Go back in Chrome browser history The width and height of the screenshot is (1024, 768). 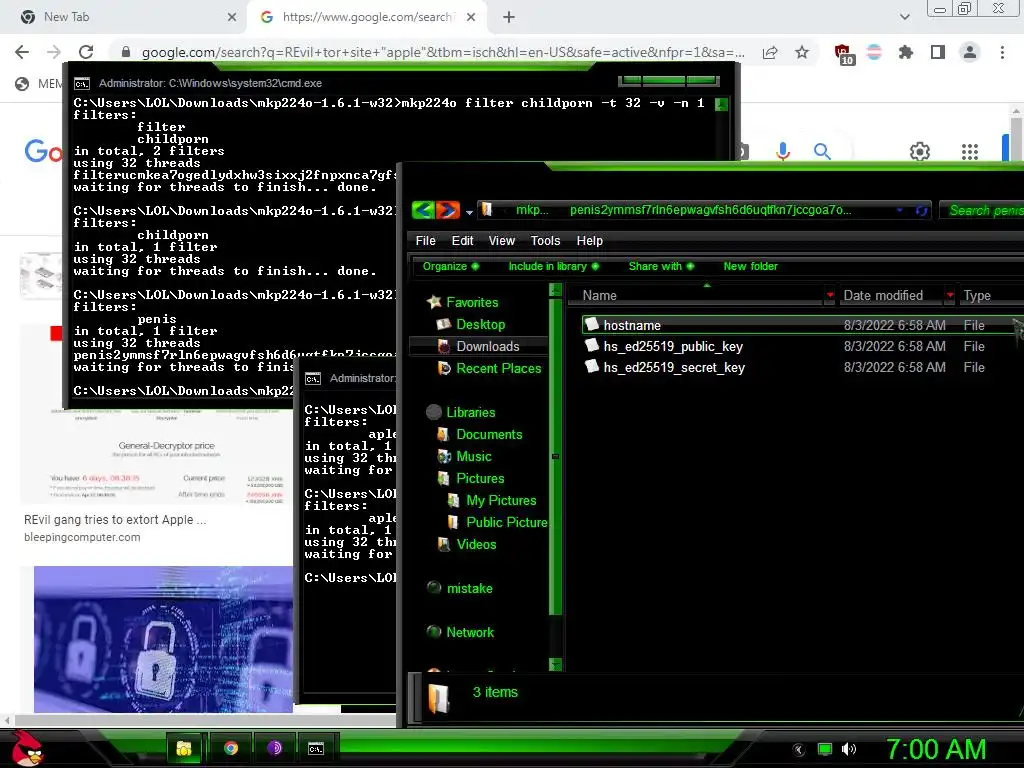(x=22, y=52)
